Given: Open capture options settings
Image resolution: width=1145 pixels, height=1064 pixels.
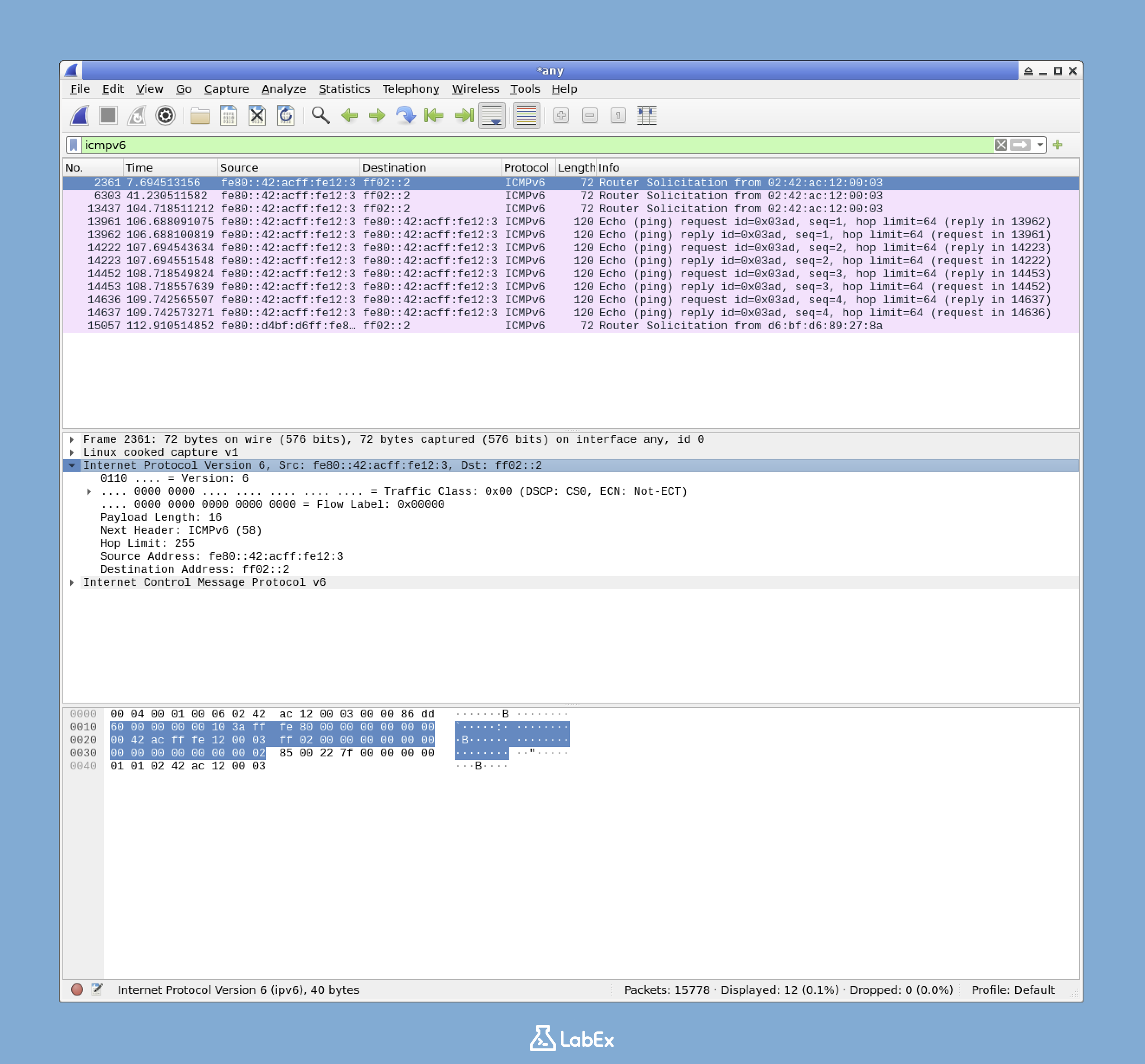Looking at the screenshot, I should 165,115.
